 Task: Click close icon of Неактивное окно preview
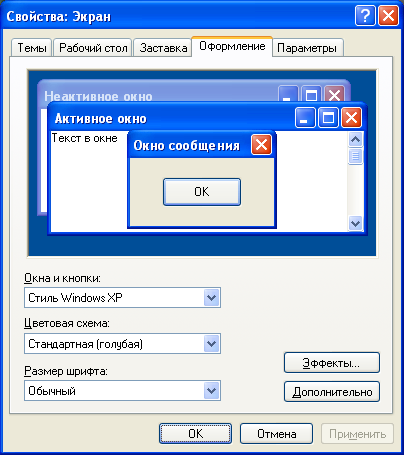coord(334,94)
